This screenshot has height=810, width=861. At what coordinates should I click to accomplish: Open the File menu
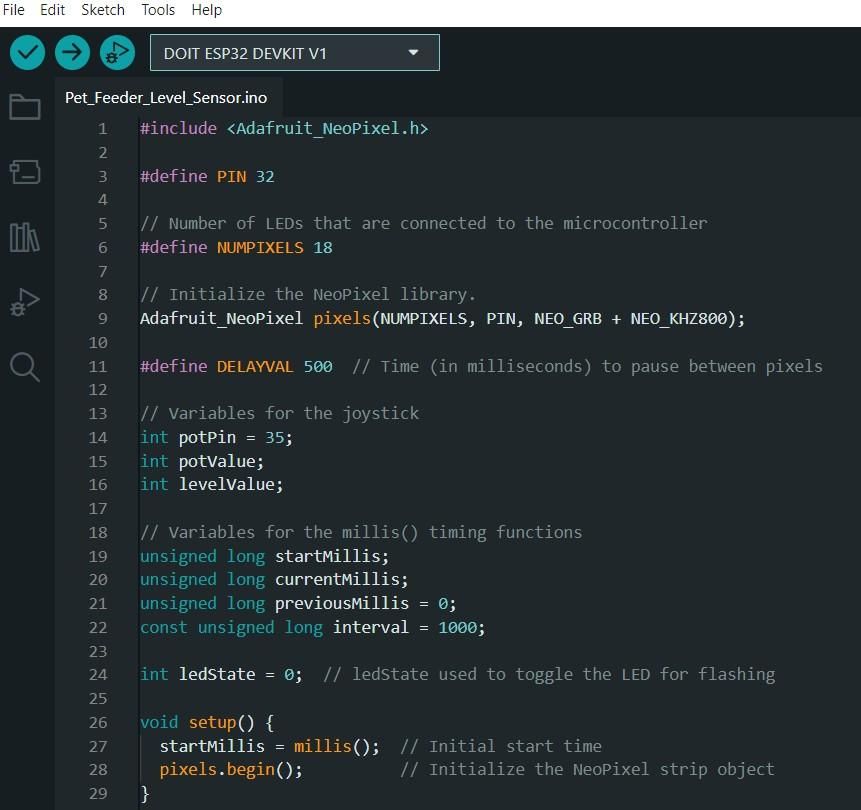pyautogui.click(x=14, y=10)
